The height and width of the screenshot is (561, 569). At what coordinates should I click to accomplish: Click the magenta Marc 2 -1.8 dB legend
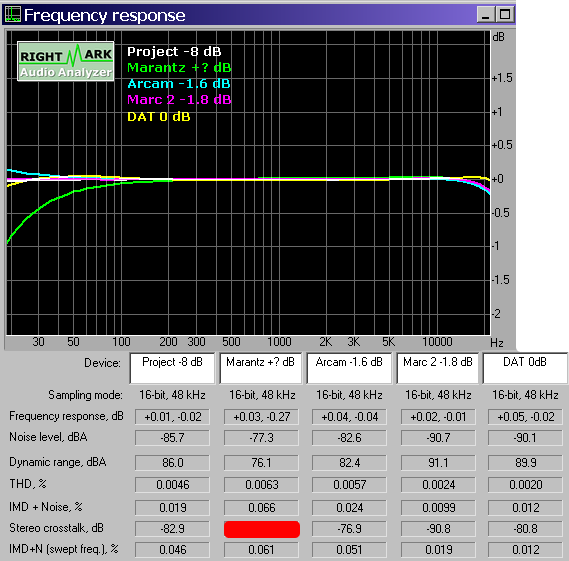tap(179, 100)
